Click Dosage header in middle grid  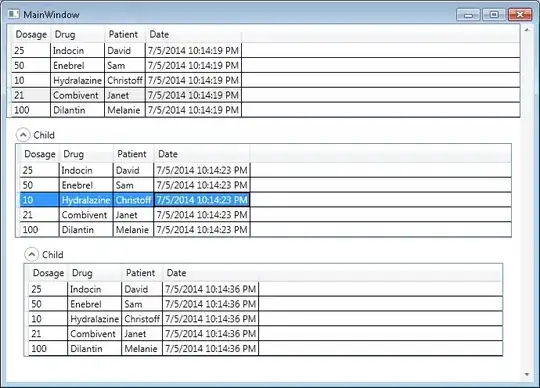[x=40, y=154]
